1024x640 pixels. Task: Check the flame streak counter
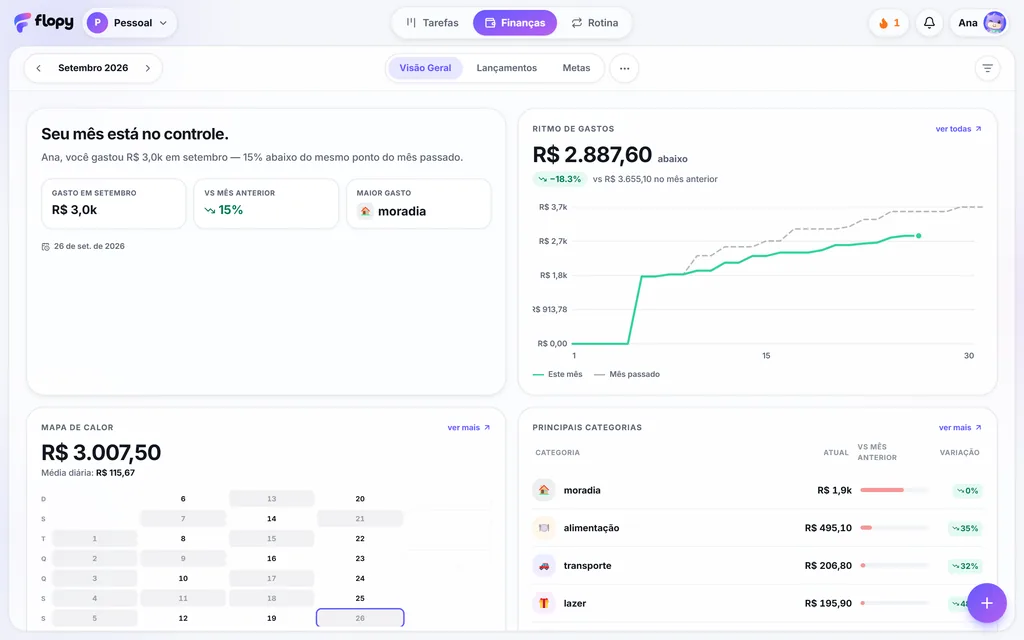(x=889, y=23)
